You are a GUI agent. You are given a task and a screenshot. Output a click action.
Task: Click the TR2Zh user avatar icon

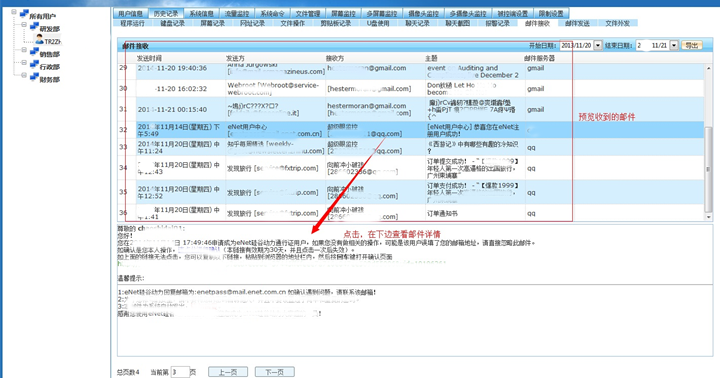pyautogui.click(x=40, y=39)
